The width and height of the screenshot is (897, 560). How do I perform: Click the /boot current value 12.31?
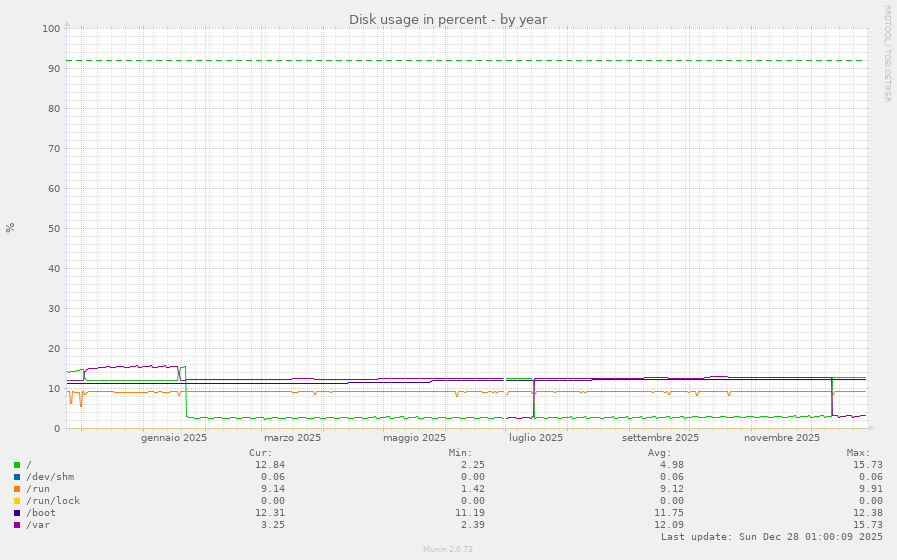(x=270, y=513)
